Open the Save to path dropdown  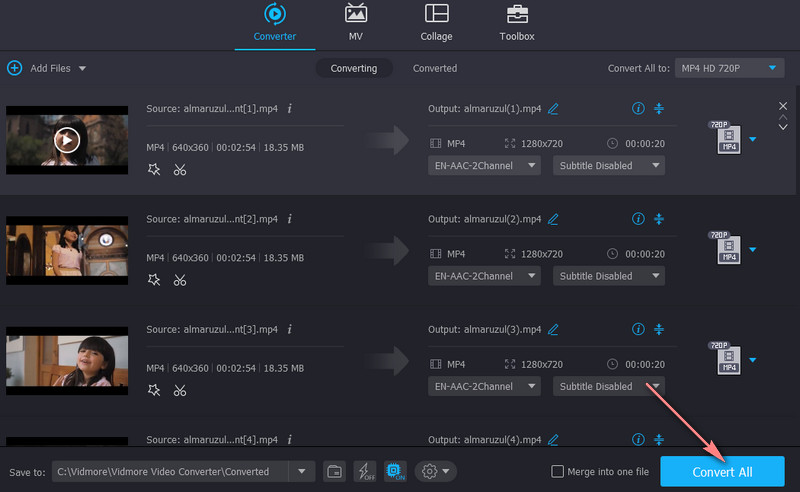pos(302,471)
